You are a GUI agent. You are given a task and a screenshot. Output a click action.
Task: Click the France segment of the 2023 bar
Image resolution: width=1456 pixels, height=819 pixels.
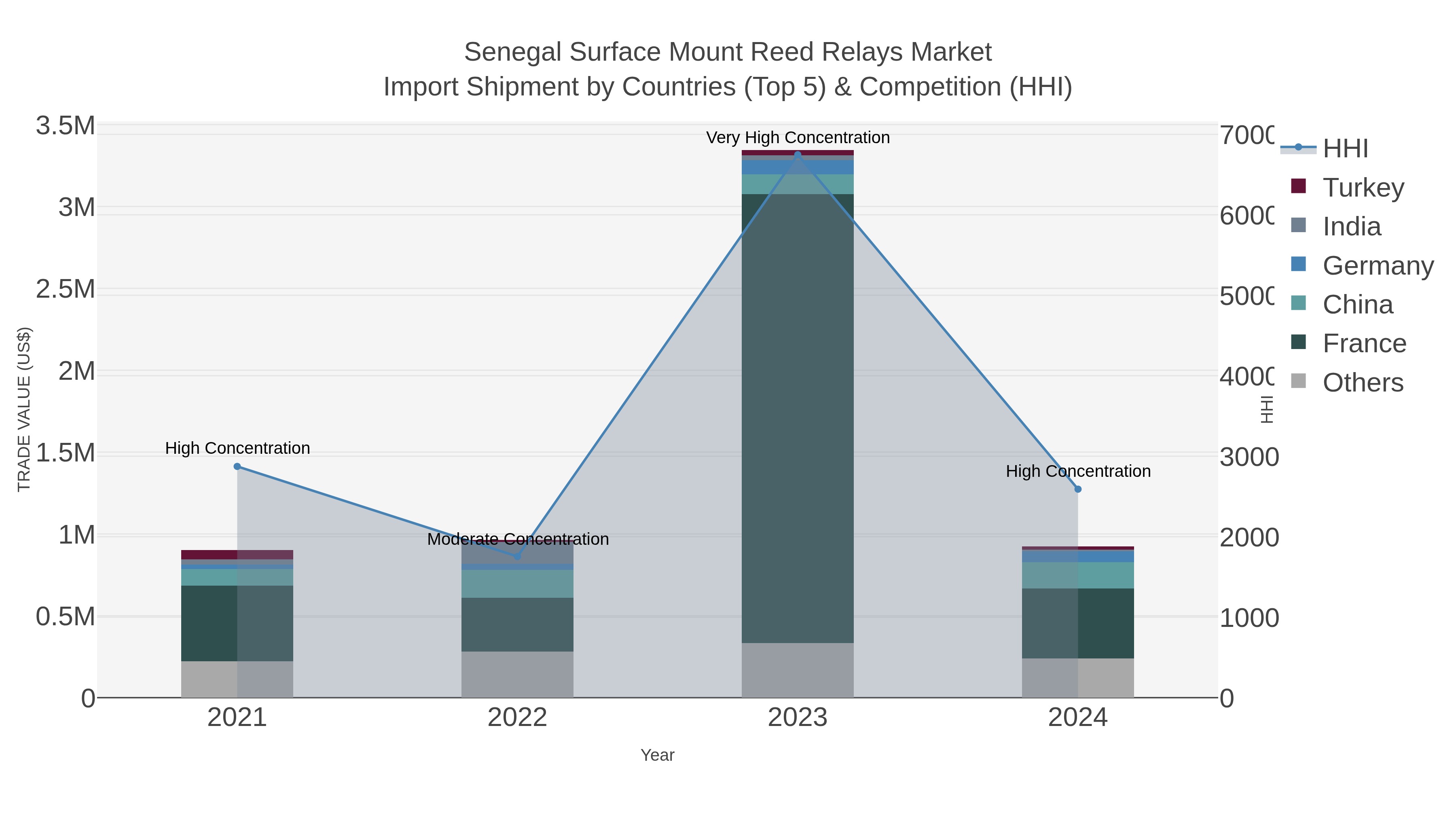pos(798,418)
